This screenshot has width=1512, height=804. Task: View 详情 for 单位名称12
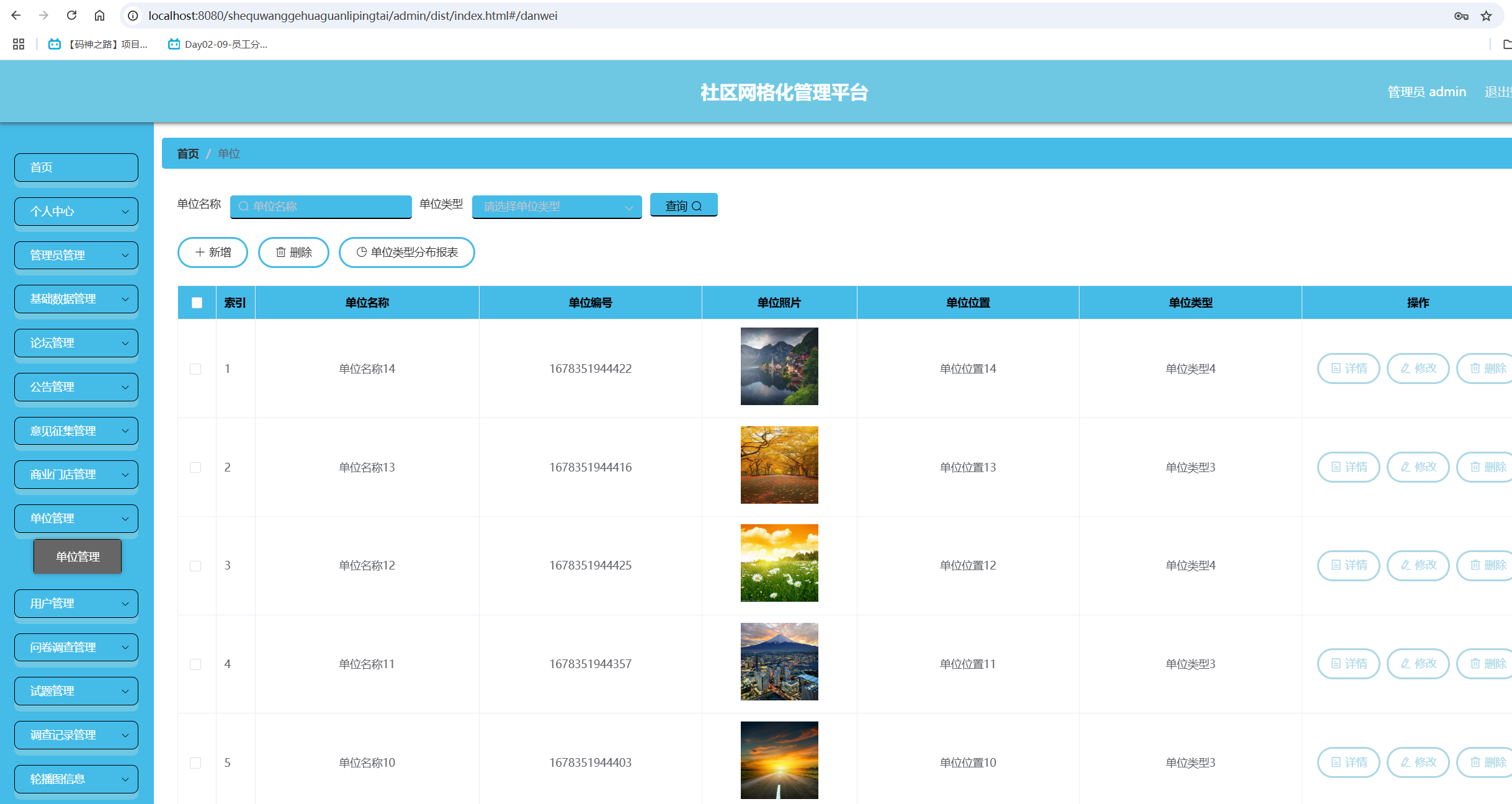tap(1348, 565)
